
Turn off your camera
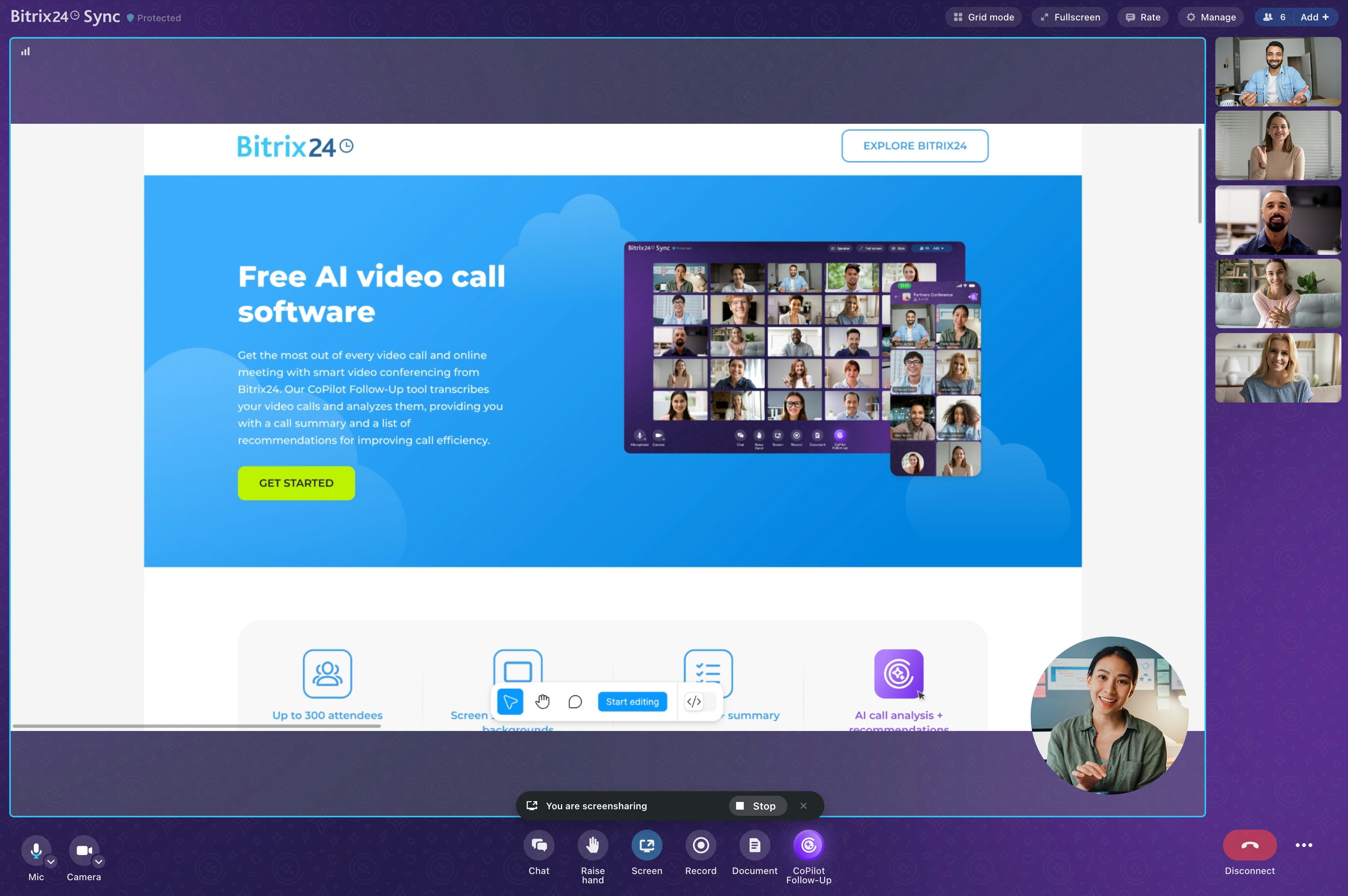click(83, 850)
